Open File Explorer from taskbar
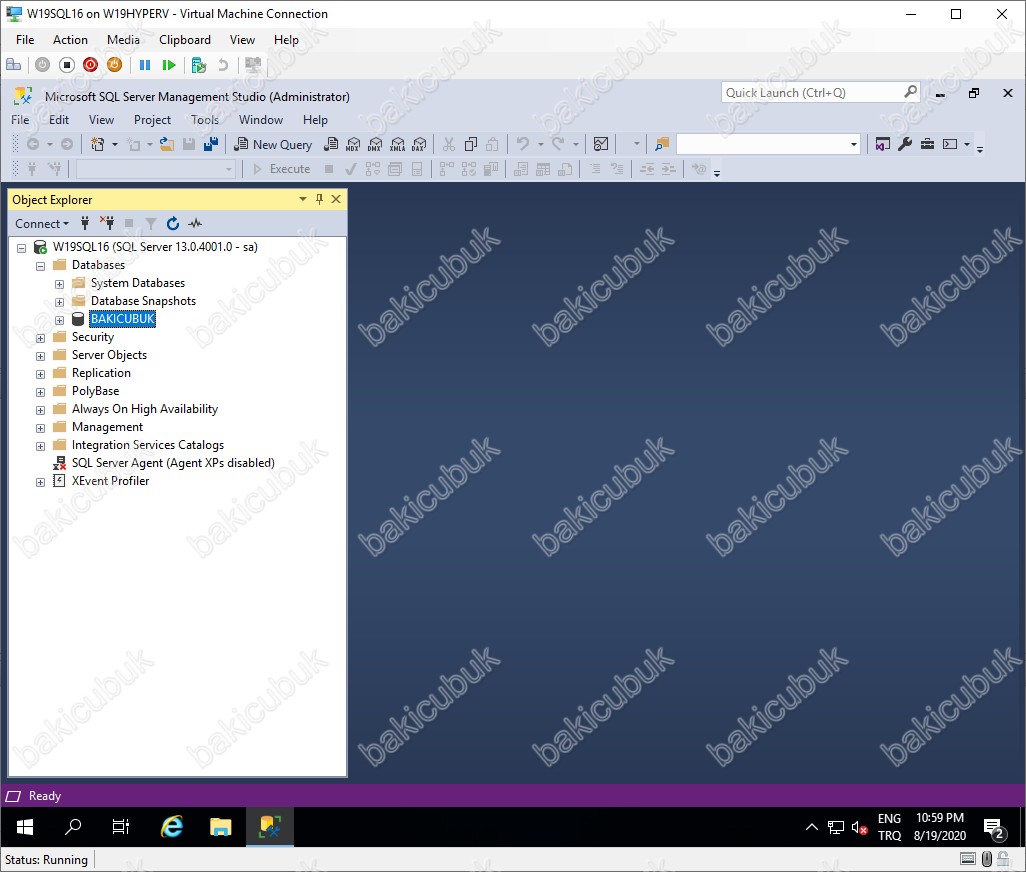This screenshot has height=872, width=1026. [221, 827]
